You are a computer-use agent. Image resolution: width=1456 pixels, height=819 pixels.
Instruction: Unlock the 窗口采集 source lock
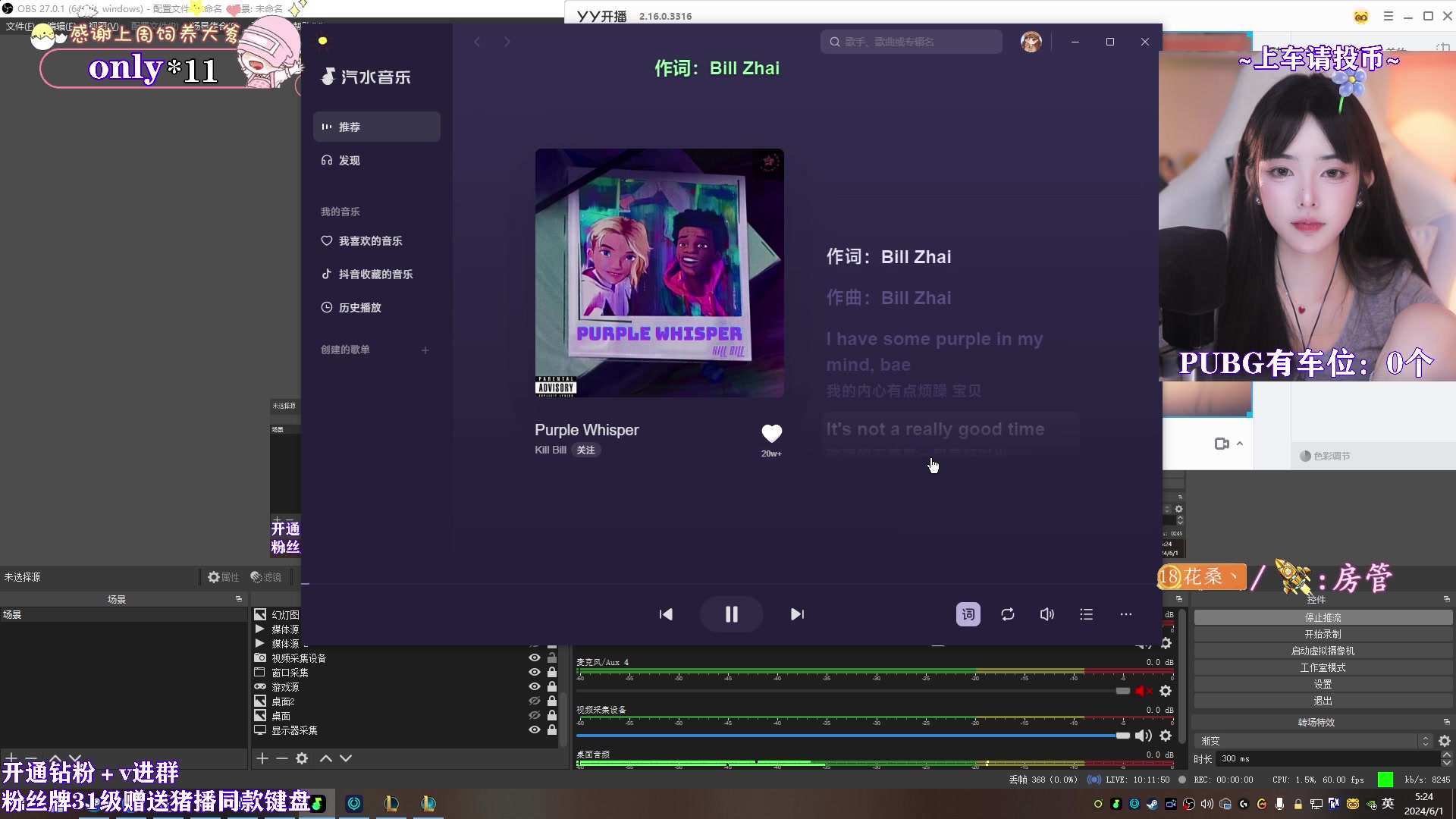[x=552, y=673]
